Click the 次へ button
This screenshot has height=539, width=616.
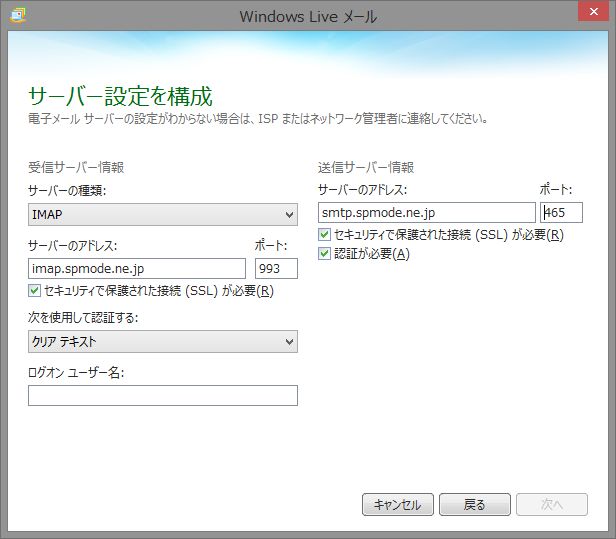552,504
